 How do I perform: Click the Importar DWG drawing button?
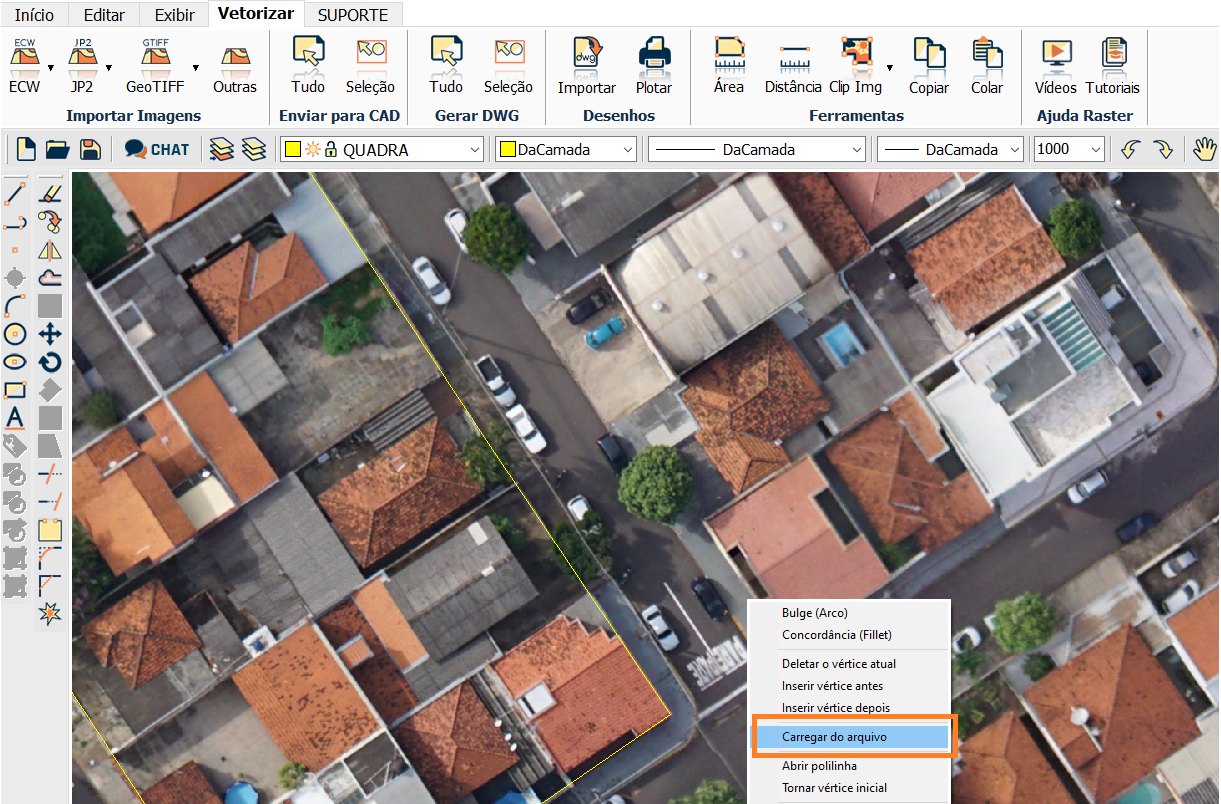click(x=586, y=66)
